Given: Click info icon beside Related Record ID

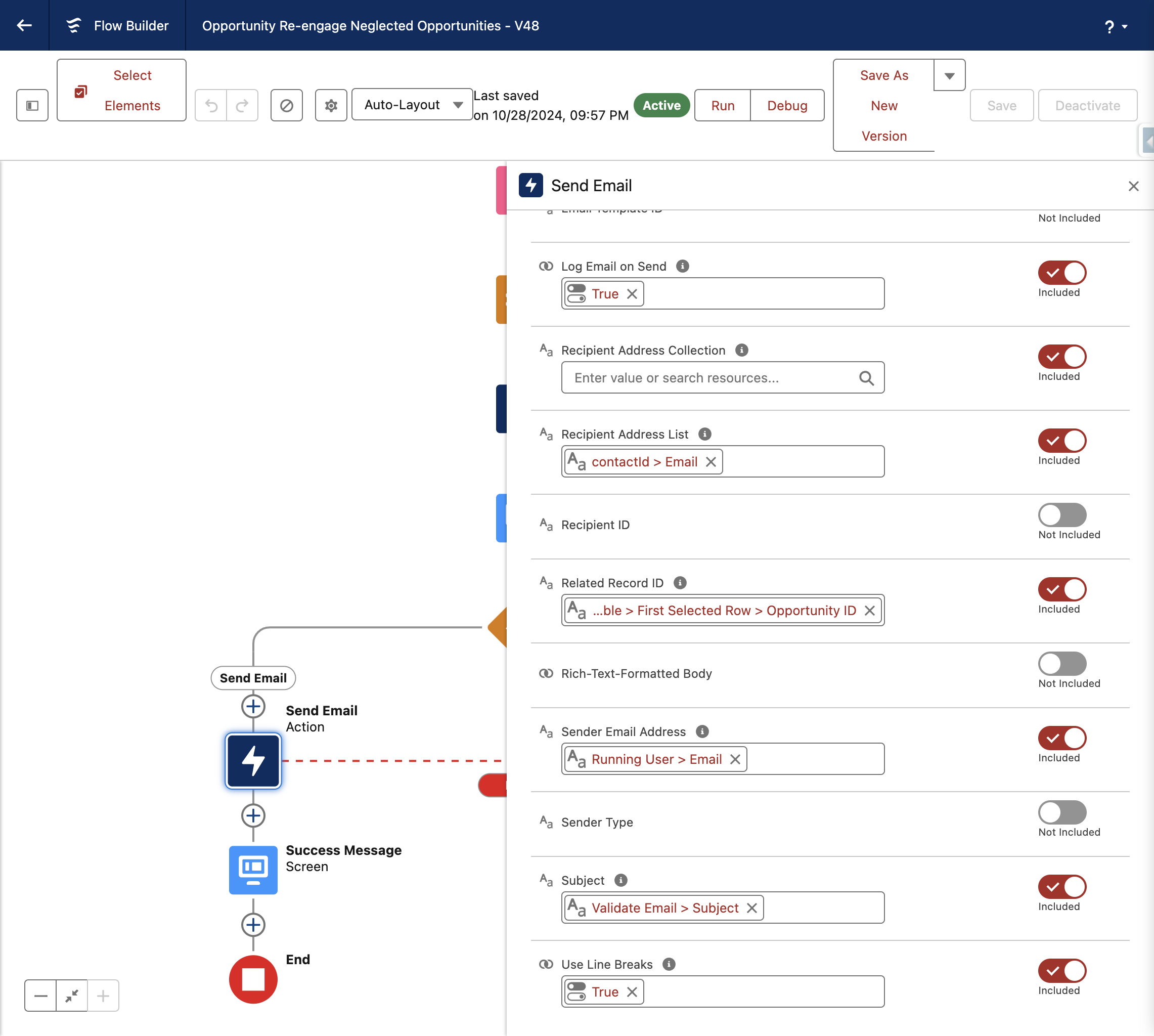Looking at the screenshot, I should pyautogui.click(x=680, y=583).
